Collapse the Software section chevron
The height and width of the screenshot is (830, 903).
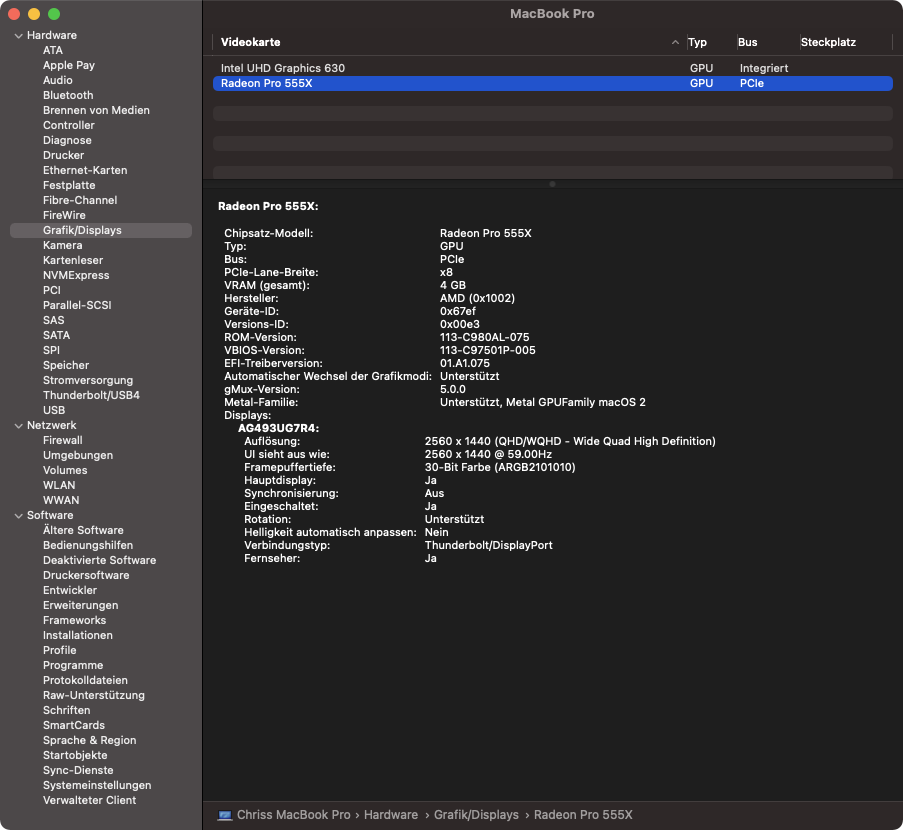point(18,516)
